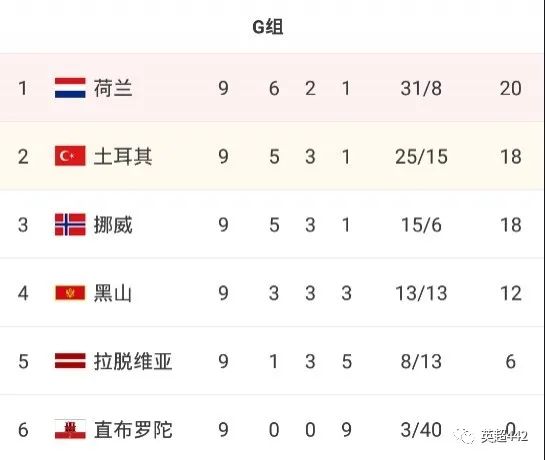Click the G组 group header
The image size is (545, 460).
268,27
